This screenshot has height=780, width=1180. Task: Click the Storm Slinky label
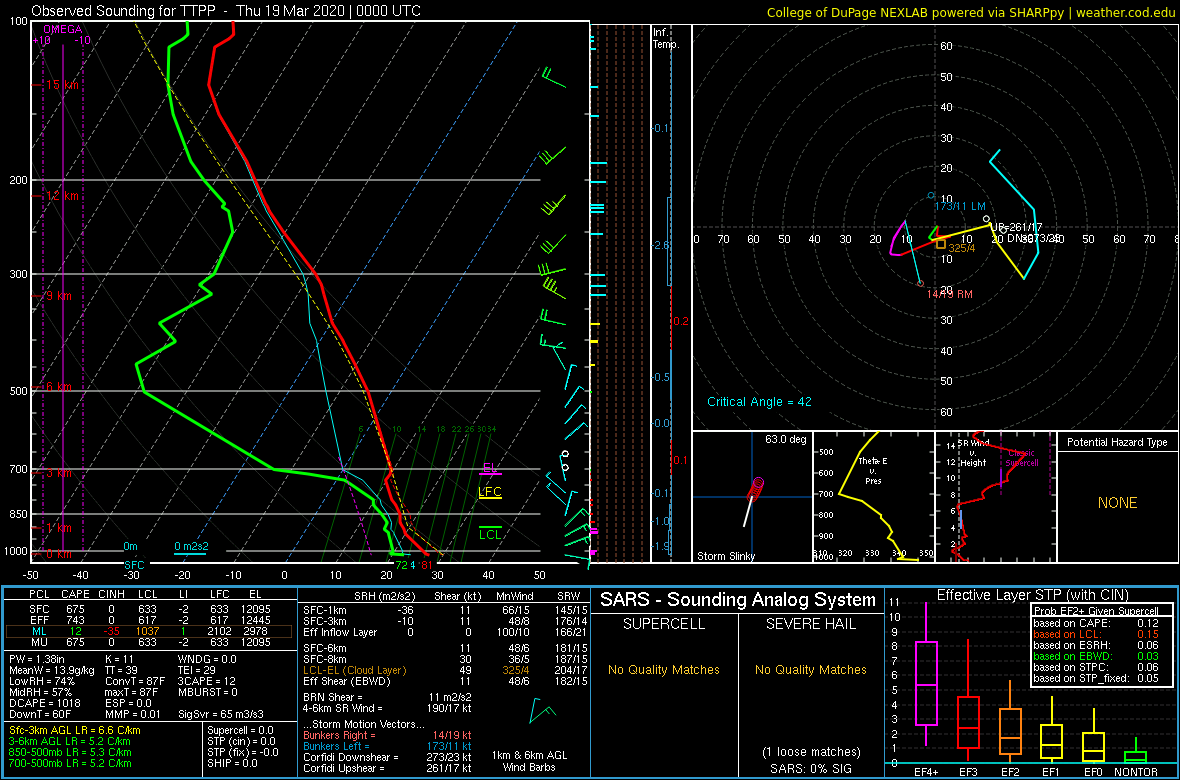pos(725,556)
